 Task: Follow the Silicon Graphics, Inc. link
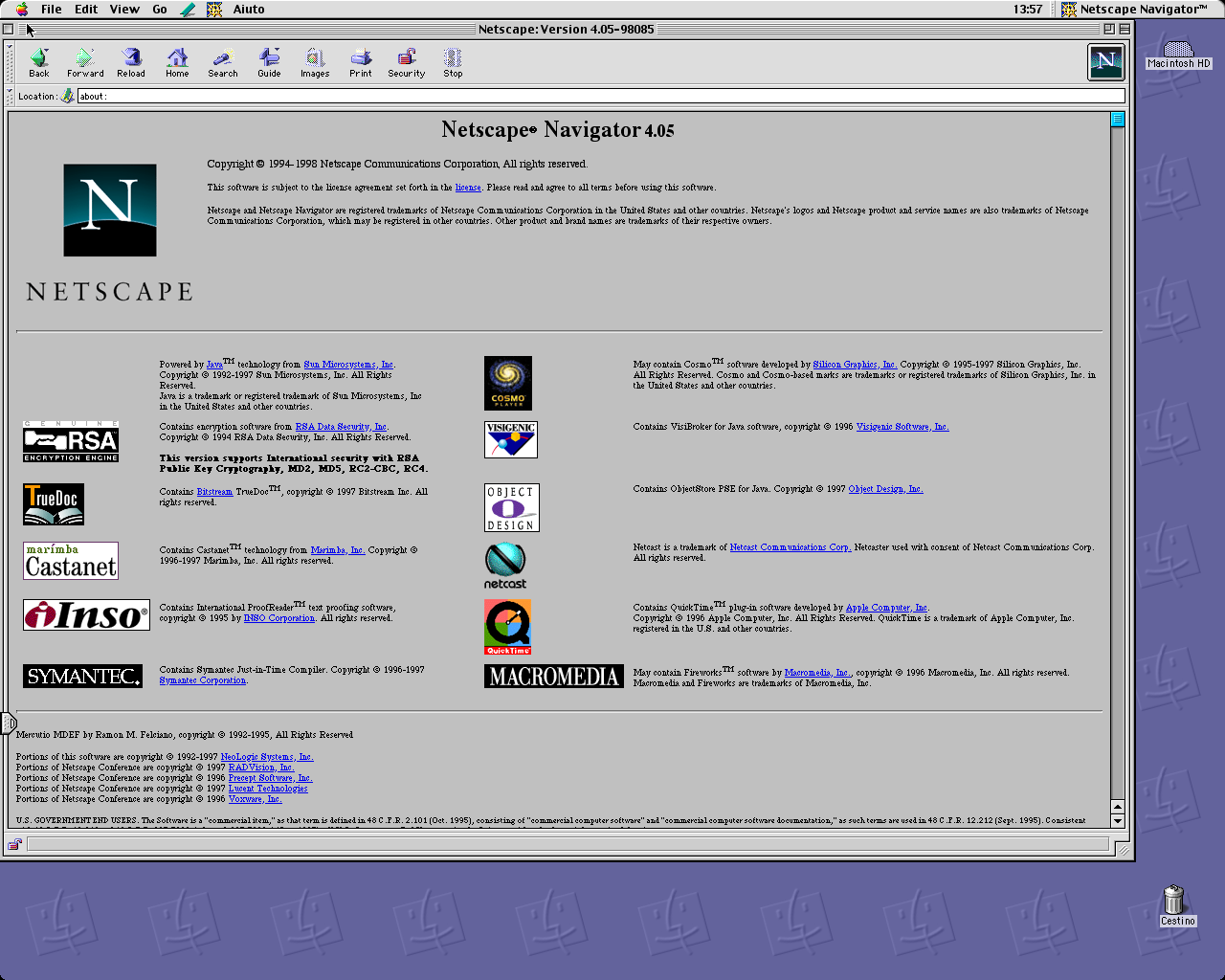[855, 365]
